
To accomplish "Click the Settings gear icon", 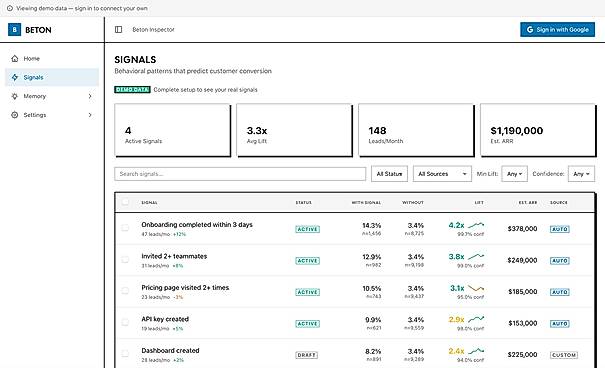I will (15, 115).
